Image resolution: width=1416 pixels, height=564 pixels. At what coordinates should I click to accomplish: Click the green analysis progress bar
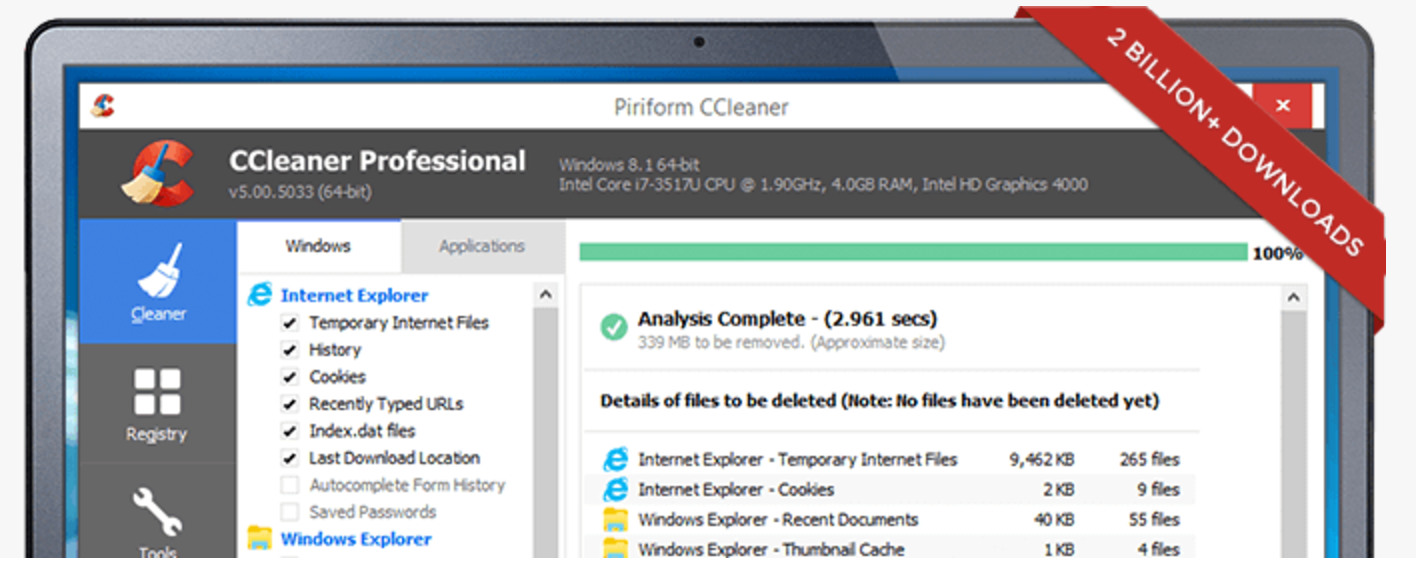coord(912,252)
